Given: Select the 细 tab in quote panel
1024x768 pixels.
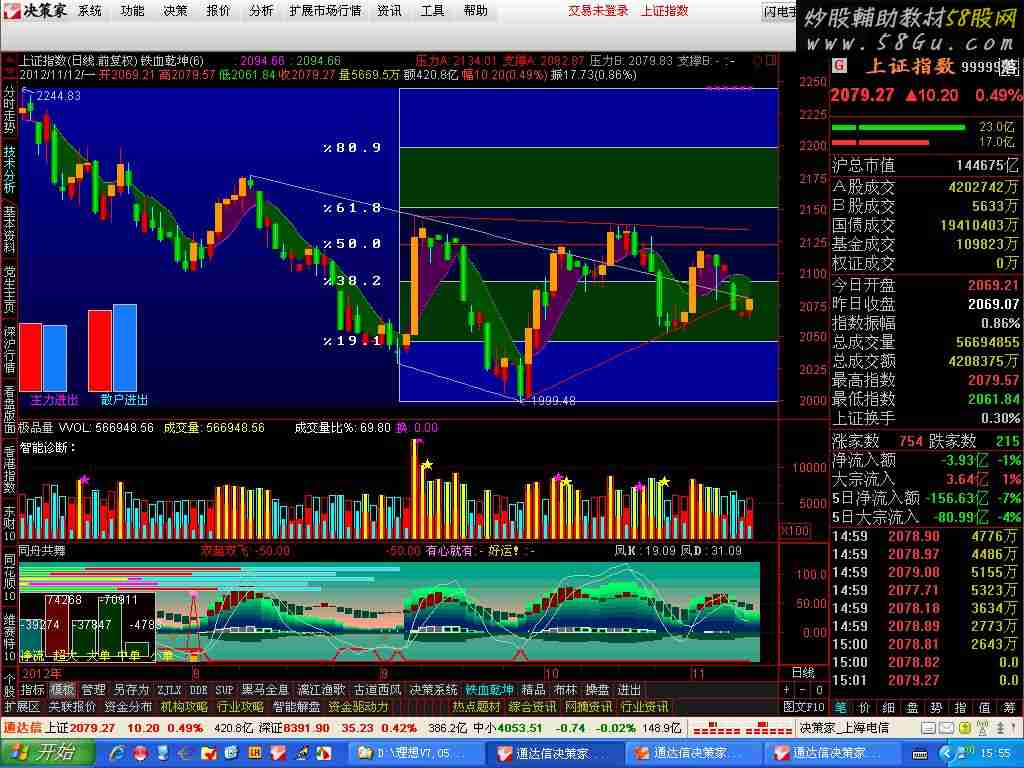Looking at the screenshot, I should (x=888, y=707).
